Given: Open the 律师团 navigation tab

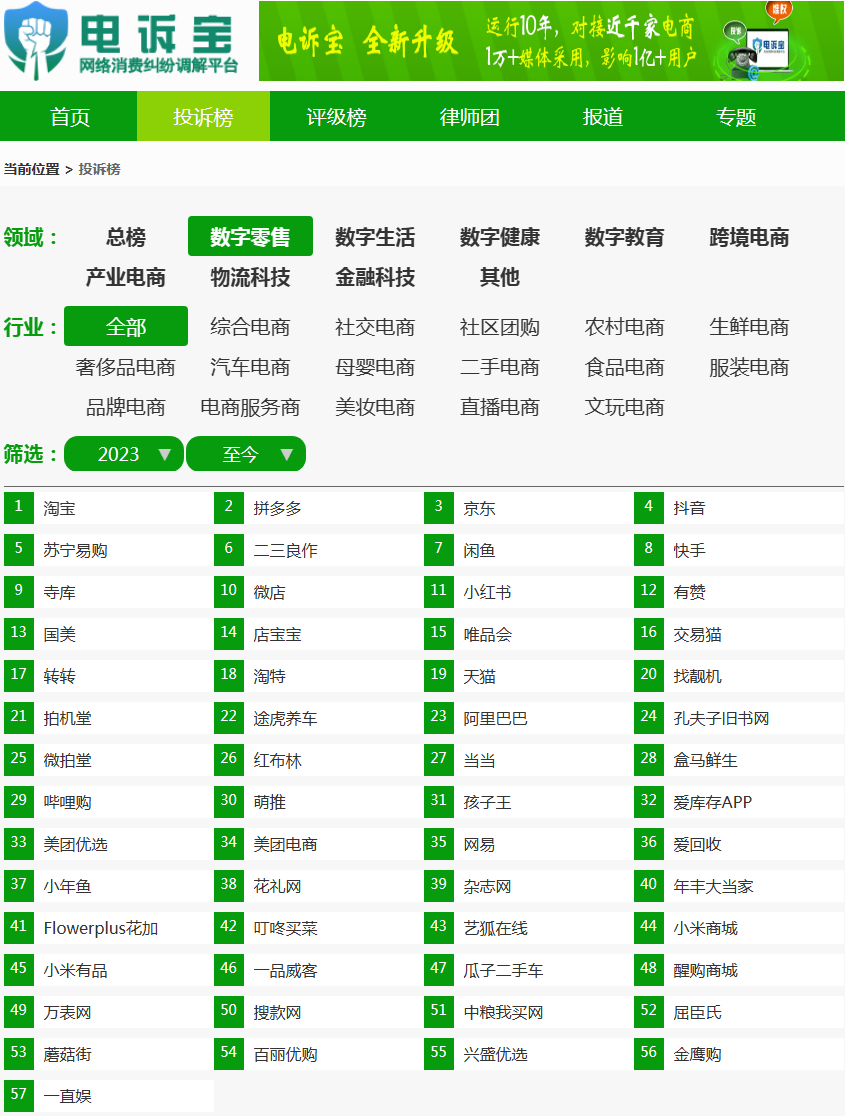Looking at the screenshot, I should pos(469,117).
